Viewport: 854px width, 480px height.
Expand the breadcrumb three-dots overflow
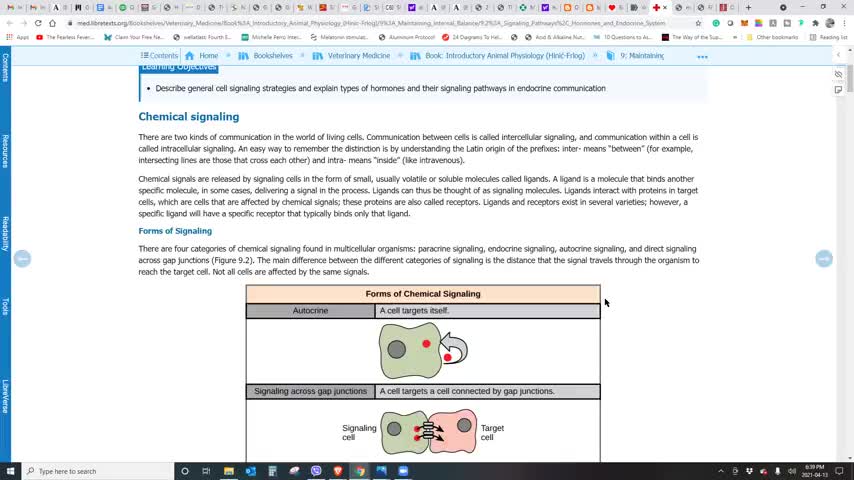click(702, 57)
